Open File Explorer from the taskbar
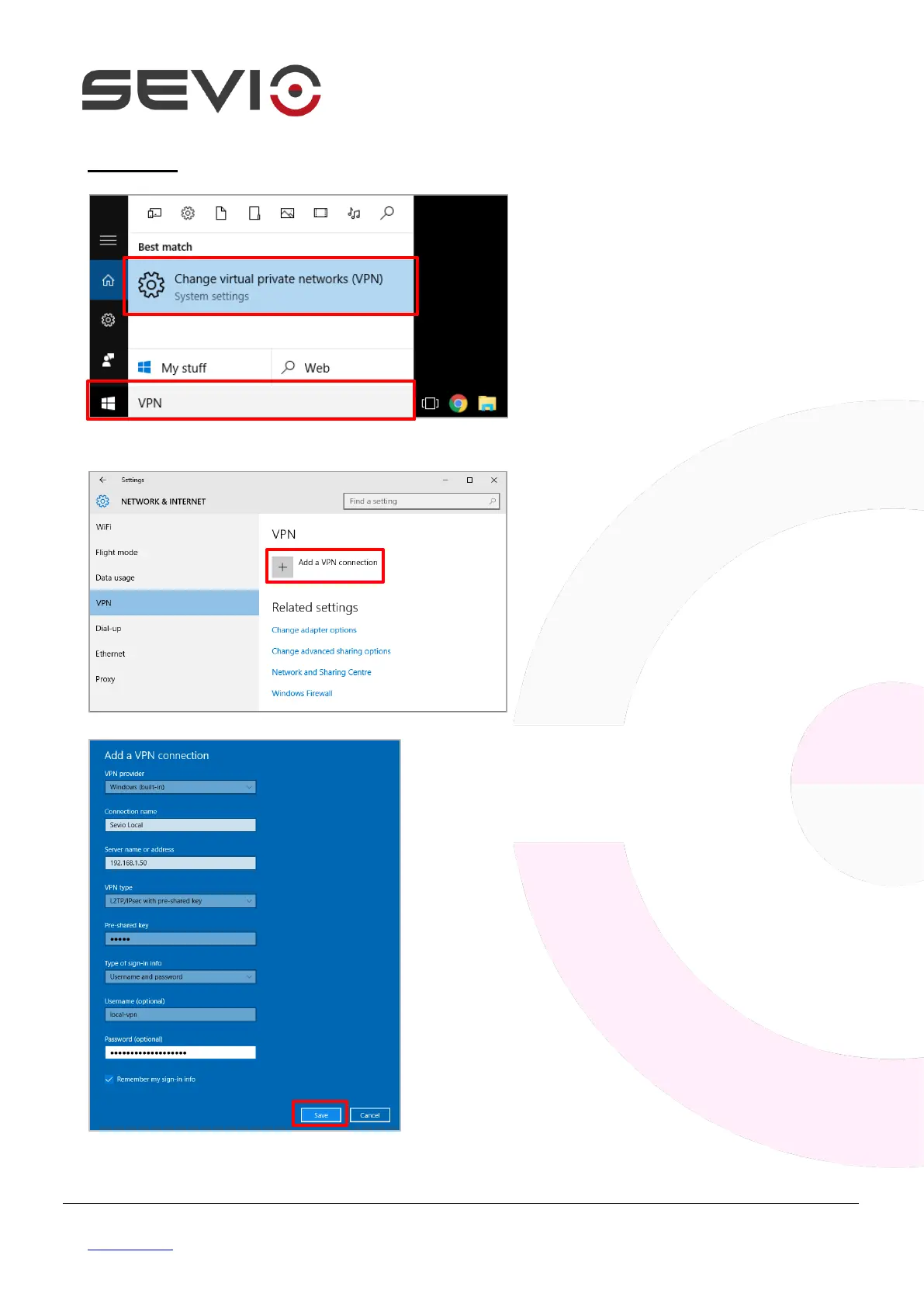924x1307 pixels. coord(487,404)
